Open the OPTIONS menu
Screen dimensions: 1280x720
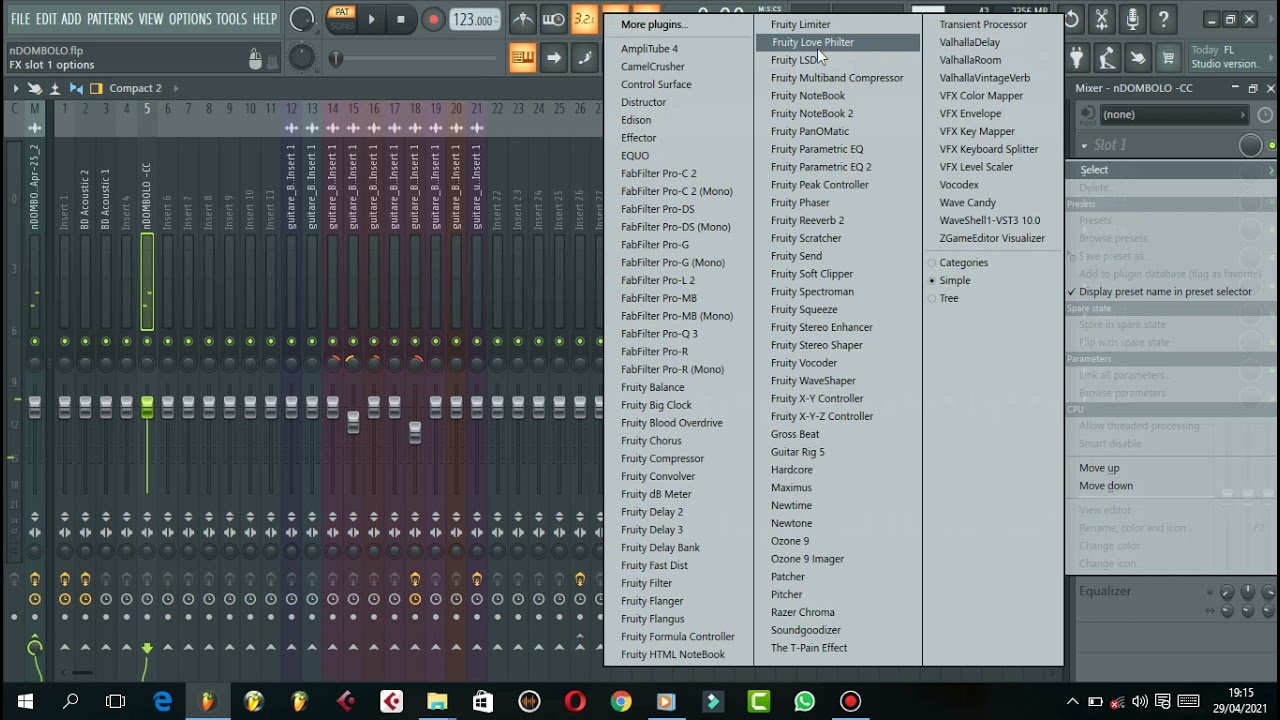[190, 19]
